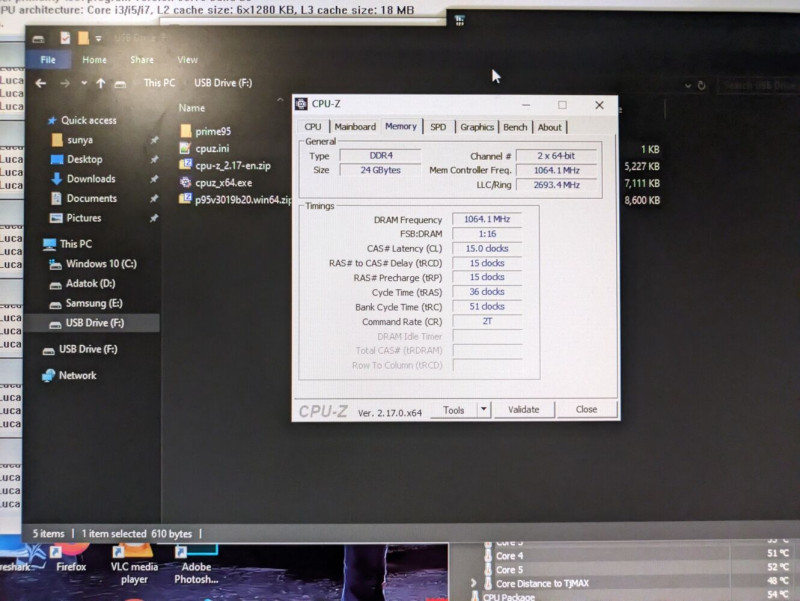Click the VLC media player shortcut

pos(134,565)
